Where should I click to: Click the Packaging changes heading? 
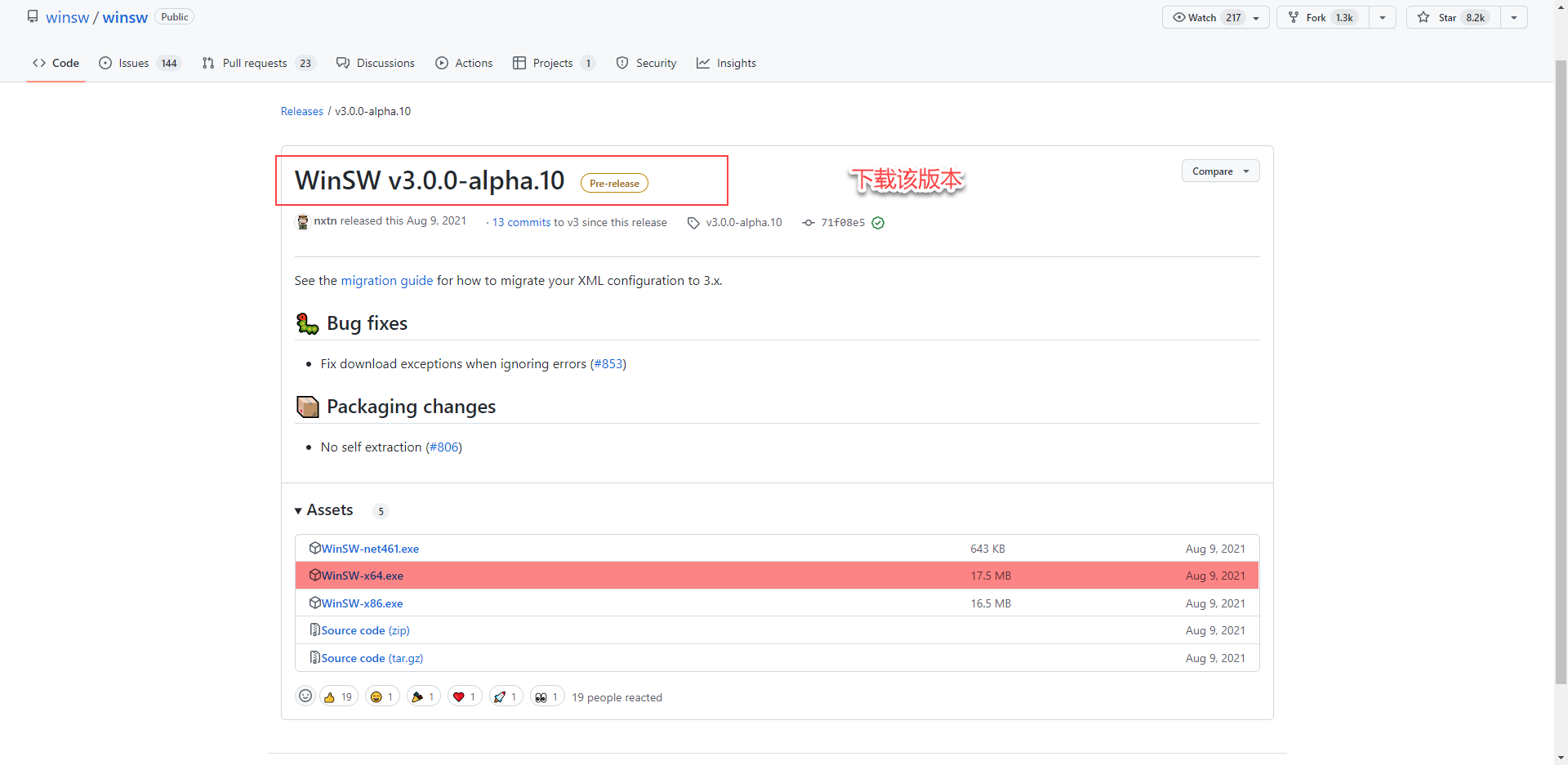point(411,407)
